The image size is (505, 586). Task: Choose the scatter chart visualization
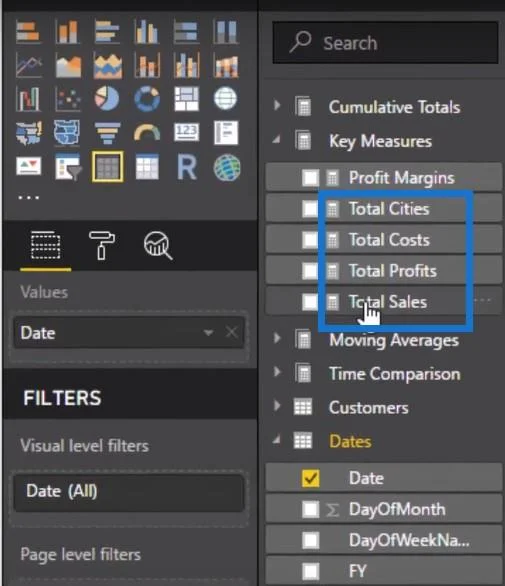coord(68,99)
